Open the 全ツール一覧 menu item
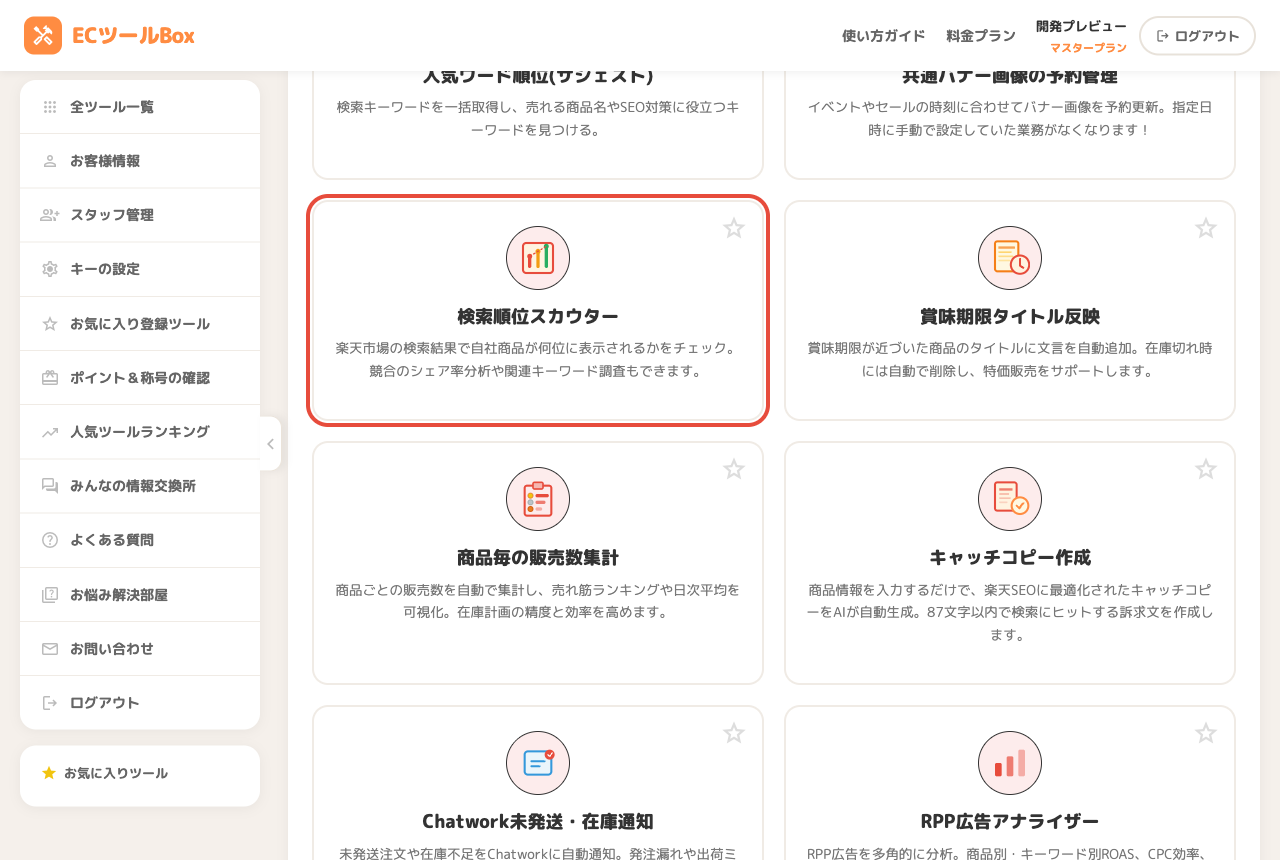Viewport: 1280px width, 860px height. click(140, 107)
